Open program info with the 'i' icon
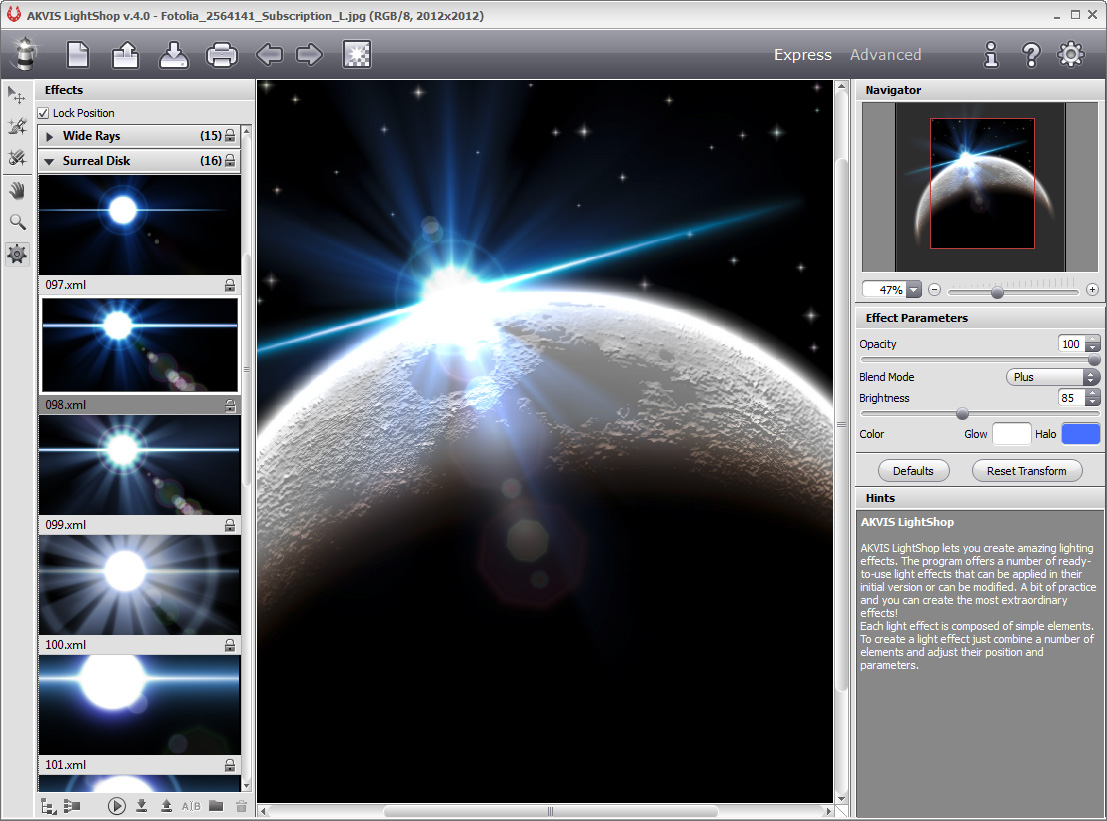 point(991,54)
